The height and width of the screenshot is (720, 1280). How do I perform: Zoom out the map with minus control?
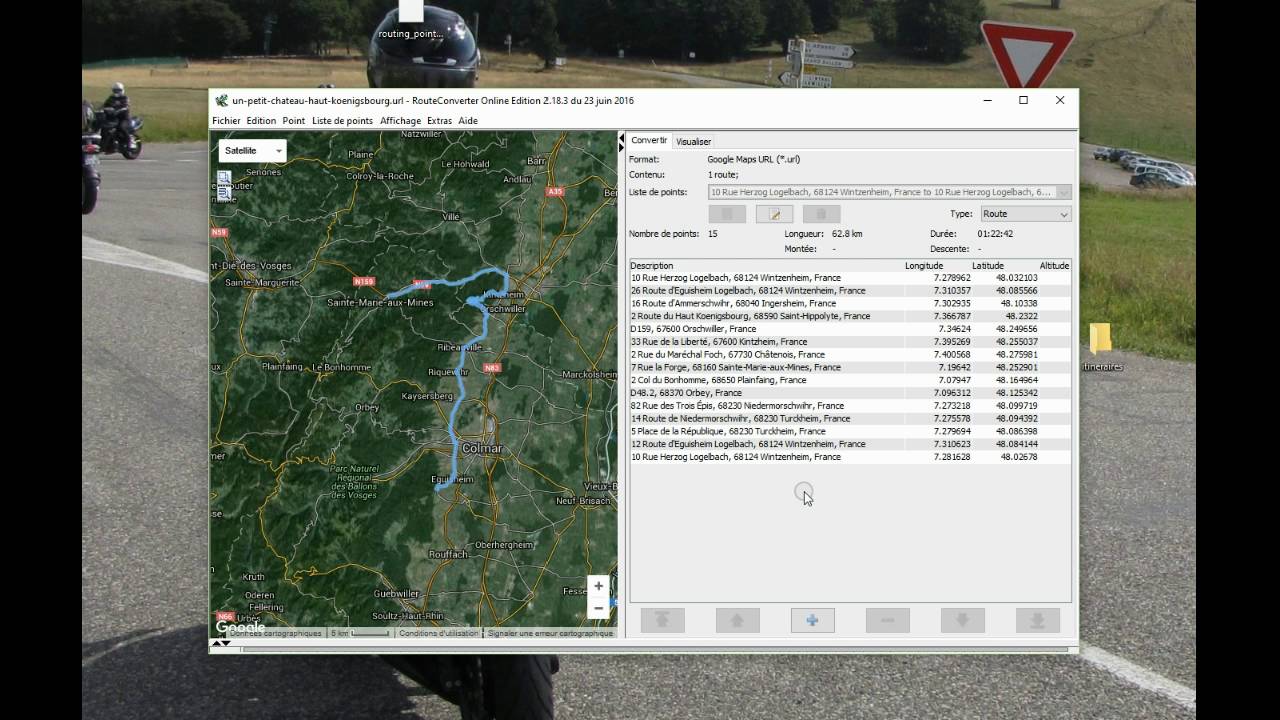598,608
